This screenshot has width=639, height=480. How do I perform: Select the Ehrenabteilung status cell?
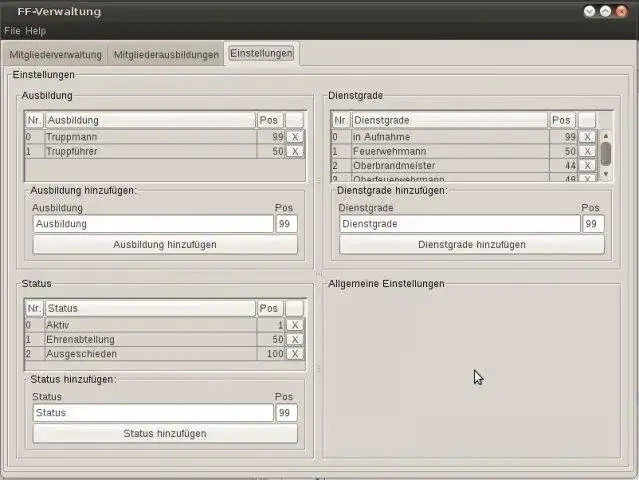(x=150, y=339)
